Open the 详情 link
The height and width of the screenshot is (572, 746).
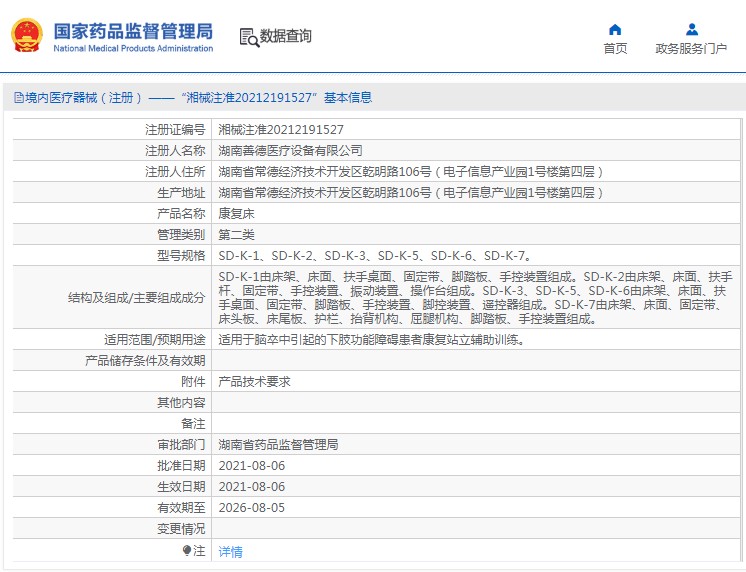pyautogui.click(x=230, y=552)
